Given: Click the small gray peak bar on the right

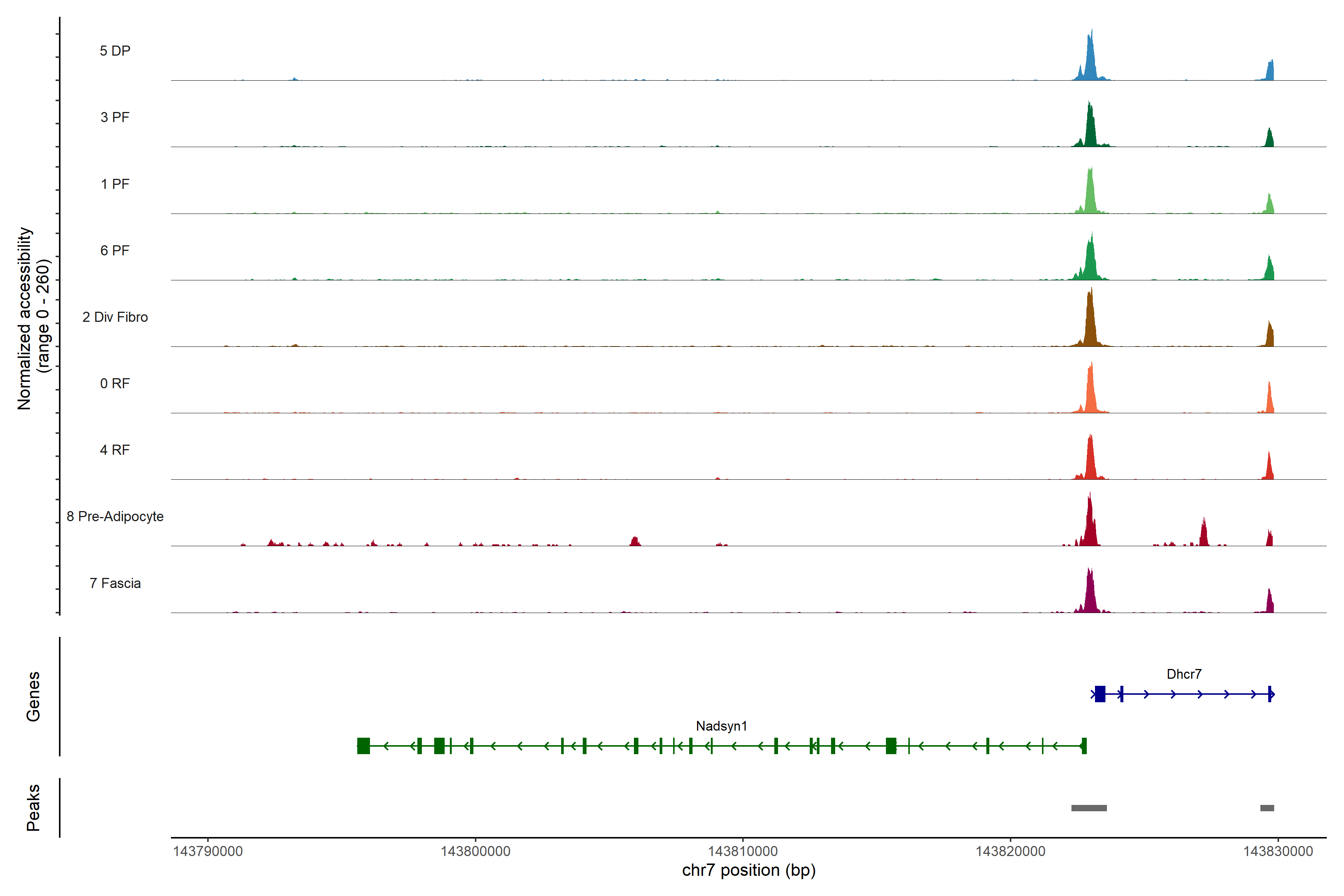Looking at the screenshot, I should [1267, 808].
